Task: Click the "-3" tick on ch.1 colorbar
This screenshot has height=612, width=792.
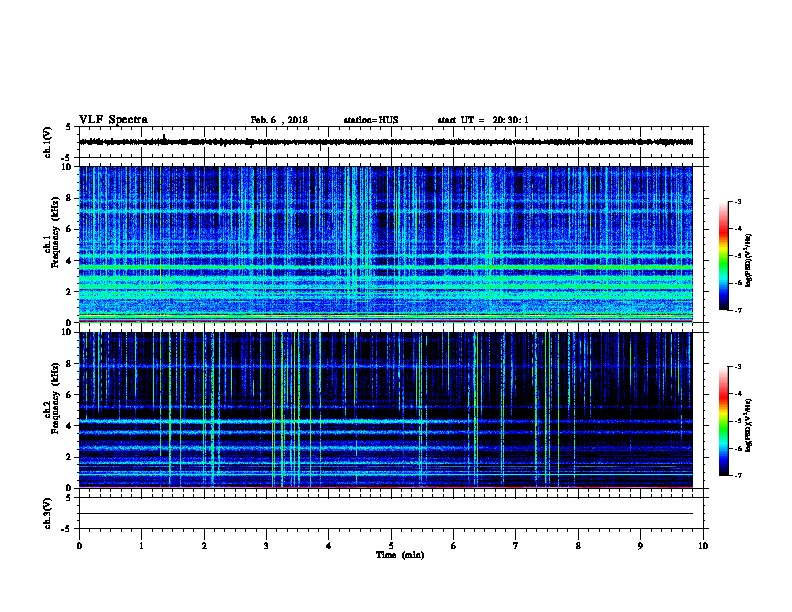Action: [x=738, y=202]
